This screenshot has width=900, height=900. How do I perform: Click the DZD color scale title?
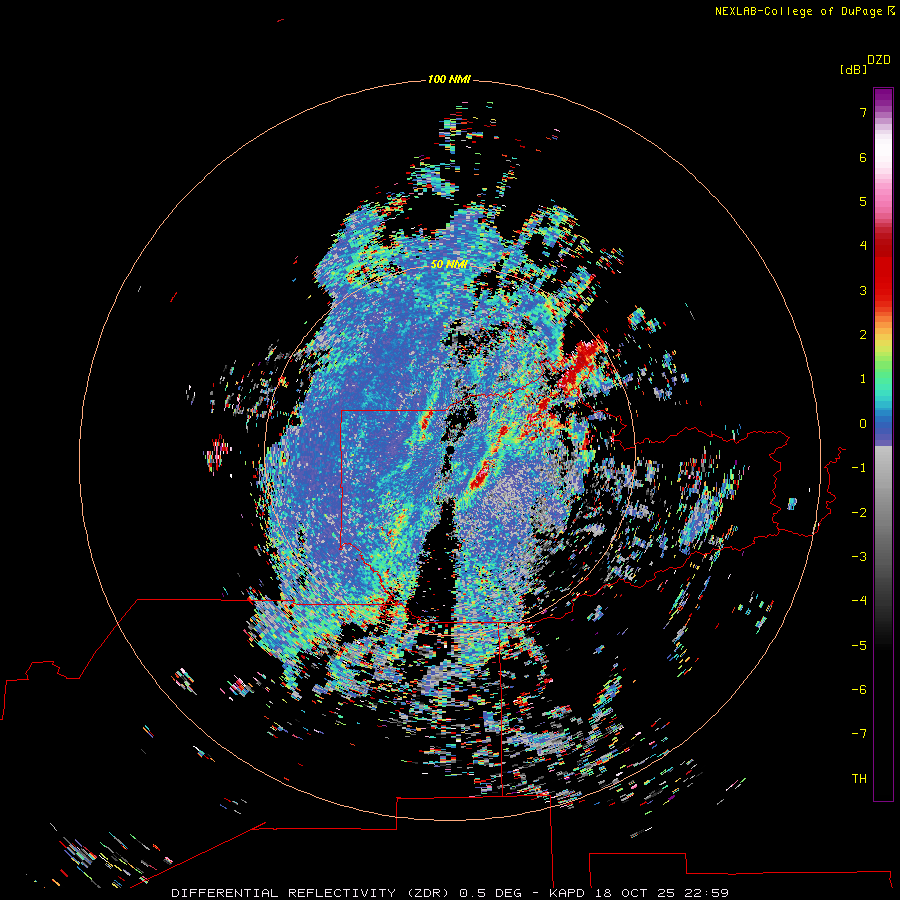point(879,60)
